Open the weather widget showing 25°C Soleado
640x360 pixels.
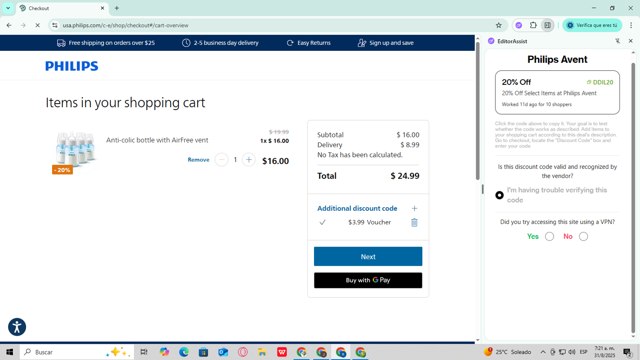click(507, 352)
